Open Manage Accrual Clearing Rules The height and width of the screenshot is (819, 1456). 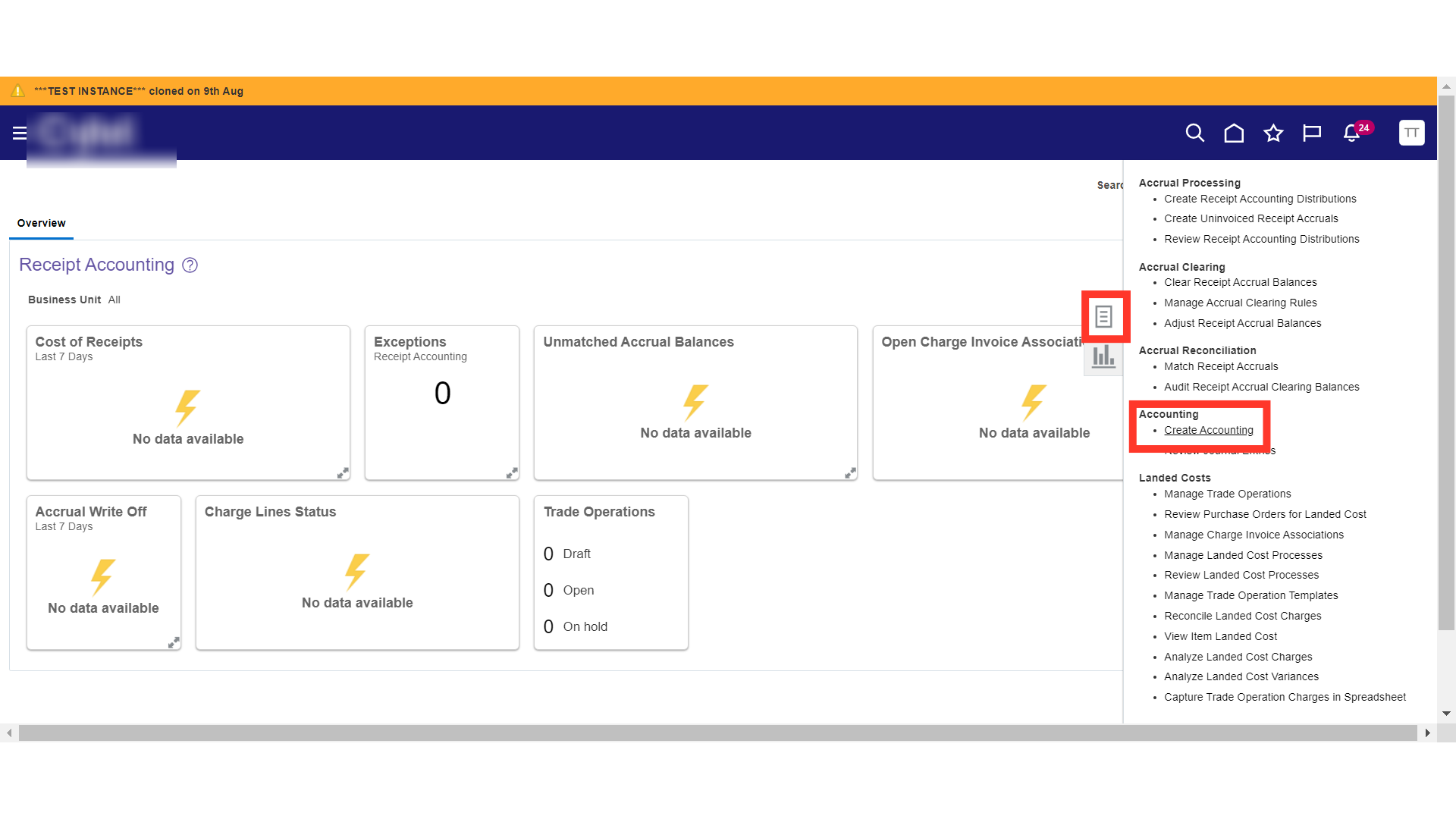[x=1241, y=303]
